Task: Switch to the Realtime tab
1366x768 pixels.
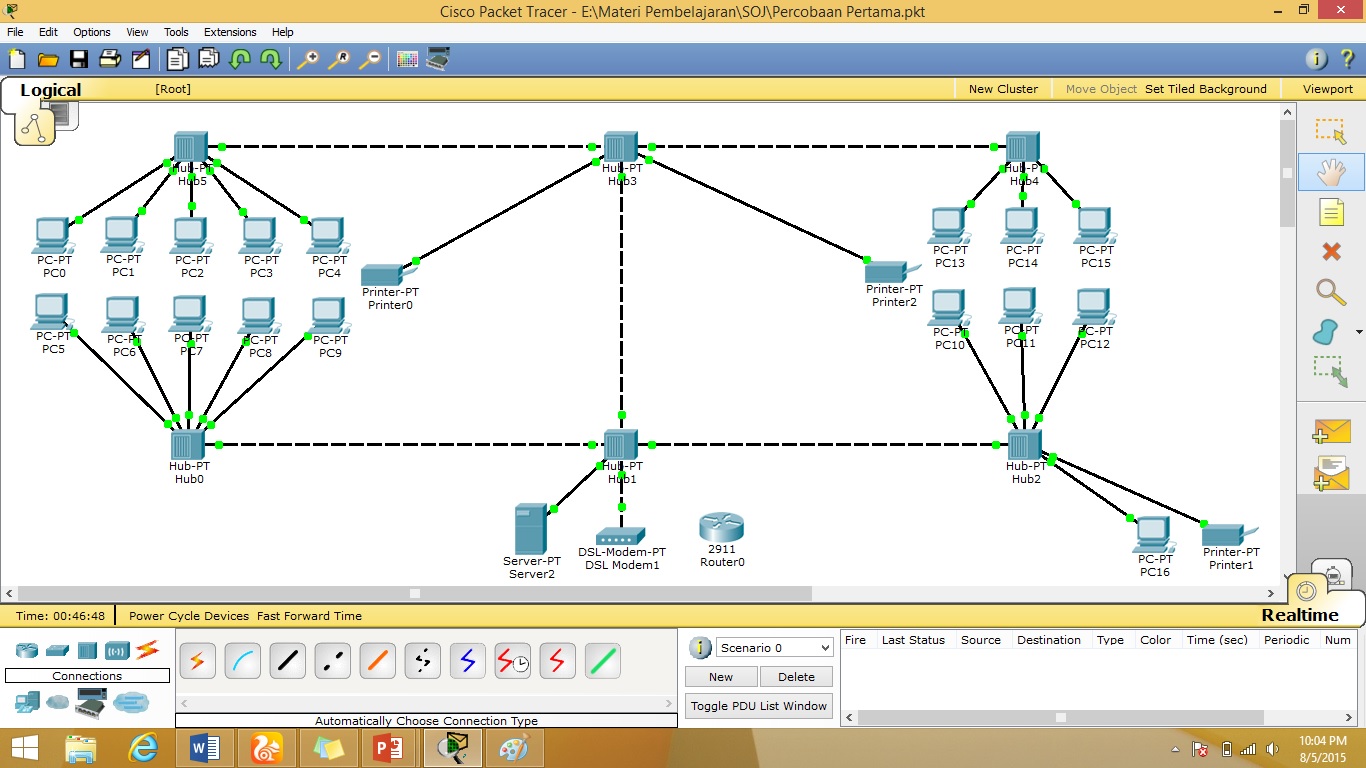Action: [1299, 613]
